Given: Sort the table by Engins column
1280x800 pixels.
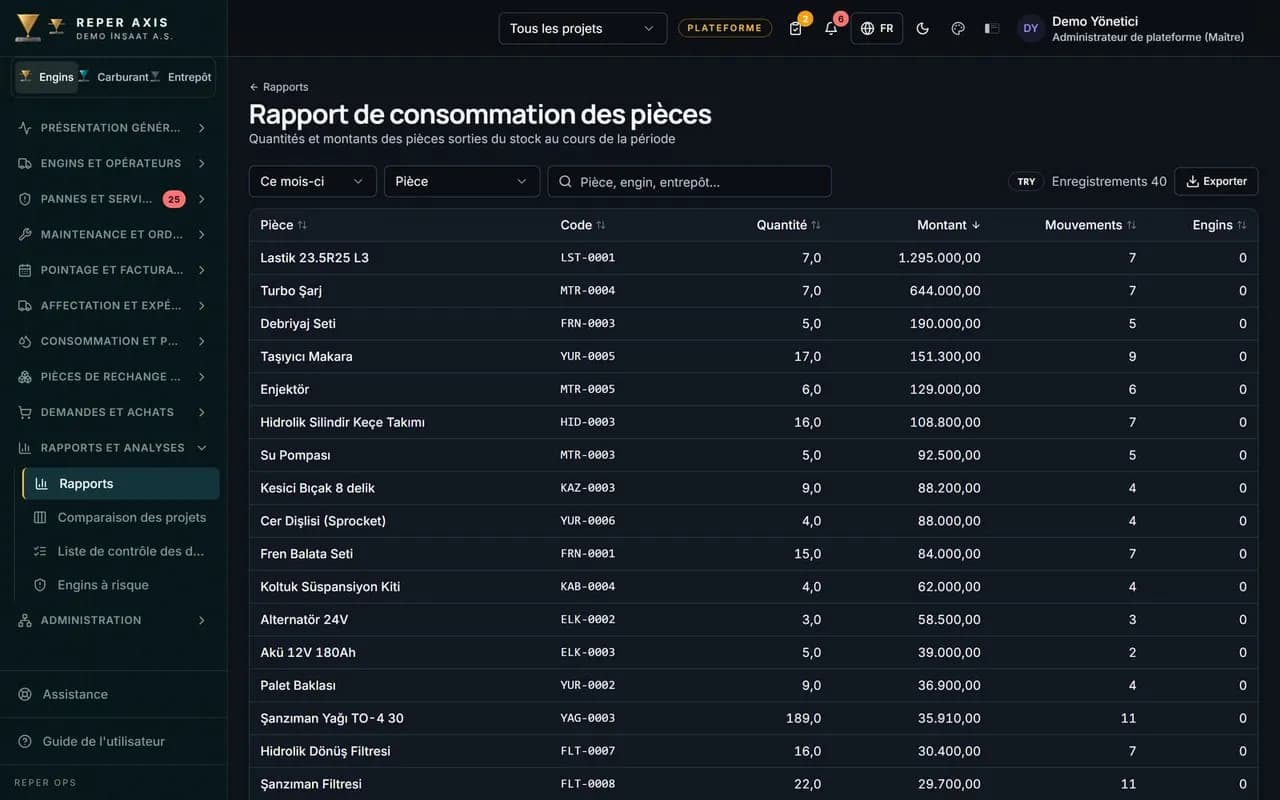Looking at the screenshot, I should [x=1220, y=225].
